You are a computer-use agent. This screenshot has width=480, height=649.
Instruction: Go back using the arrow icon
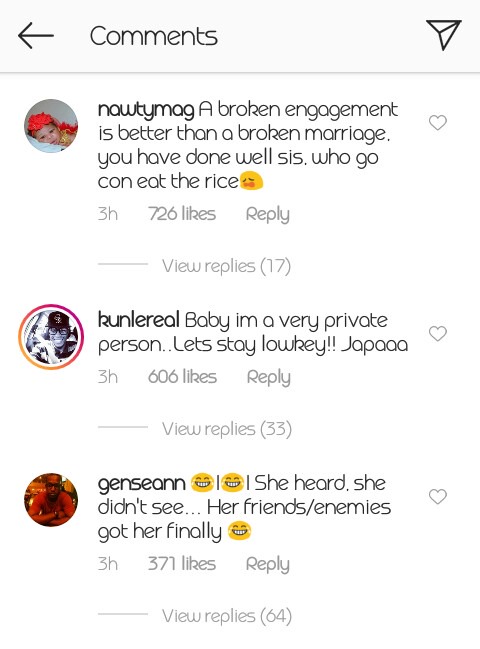click(x=36, y=36)
